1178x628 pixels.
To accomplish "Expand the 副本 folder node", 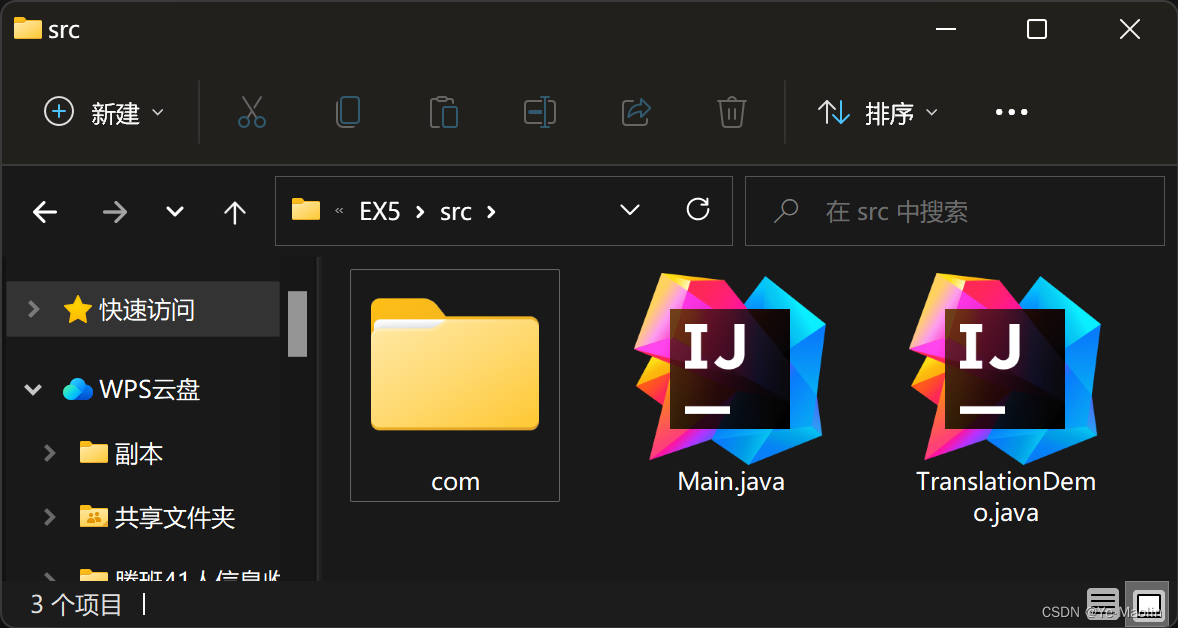I will pos(50,453).
